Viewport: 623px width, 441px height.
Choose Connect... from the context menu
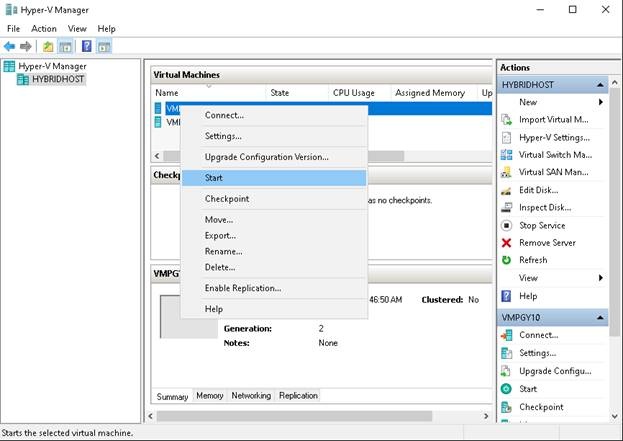pos(274,115)
